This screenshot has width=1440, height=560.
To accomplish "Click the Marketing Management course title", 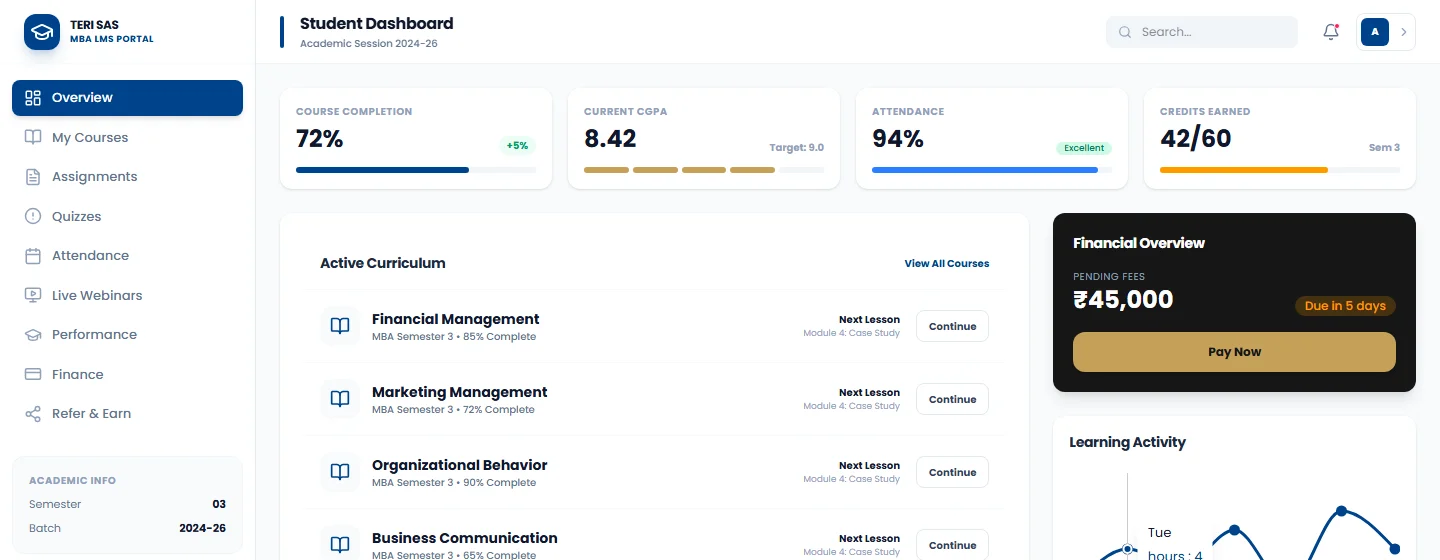I will 459,392.
